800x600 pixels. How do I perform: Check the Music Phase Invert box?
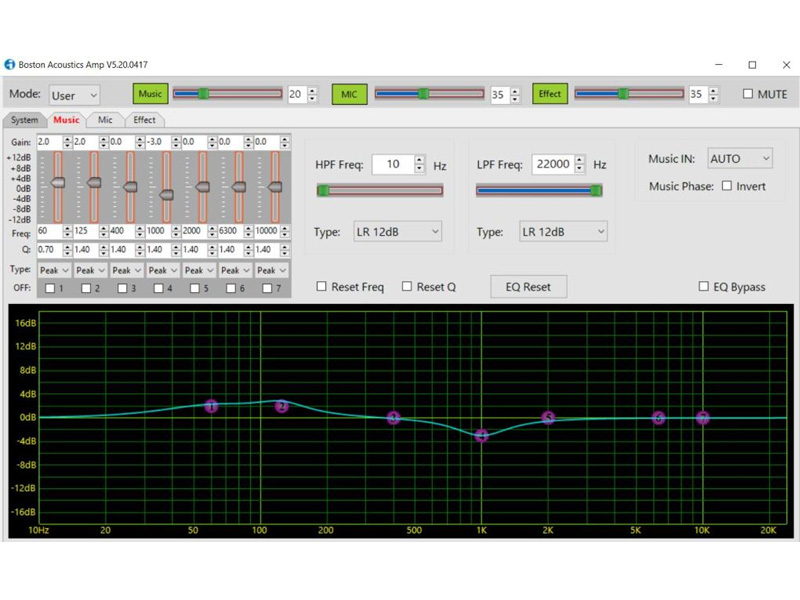727,186
